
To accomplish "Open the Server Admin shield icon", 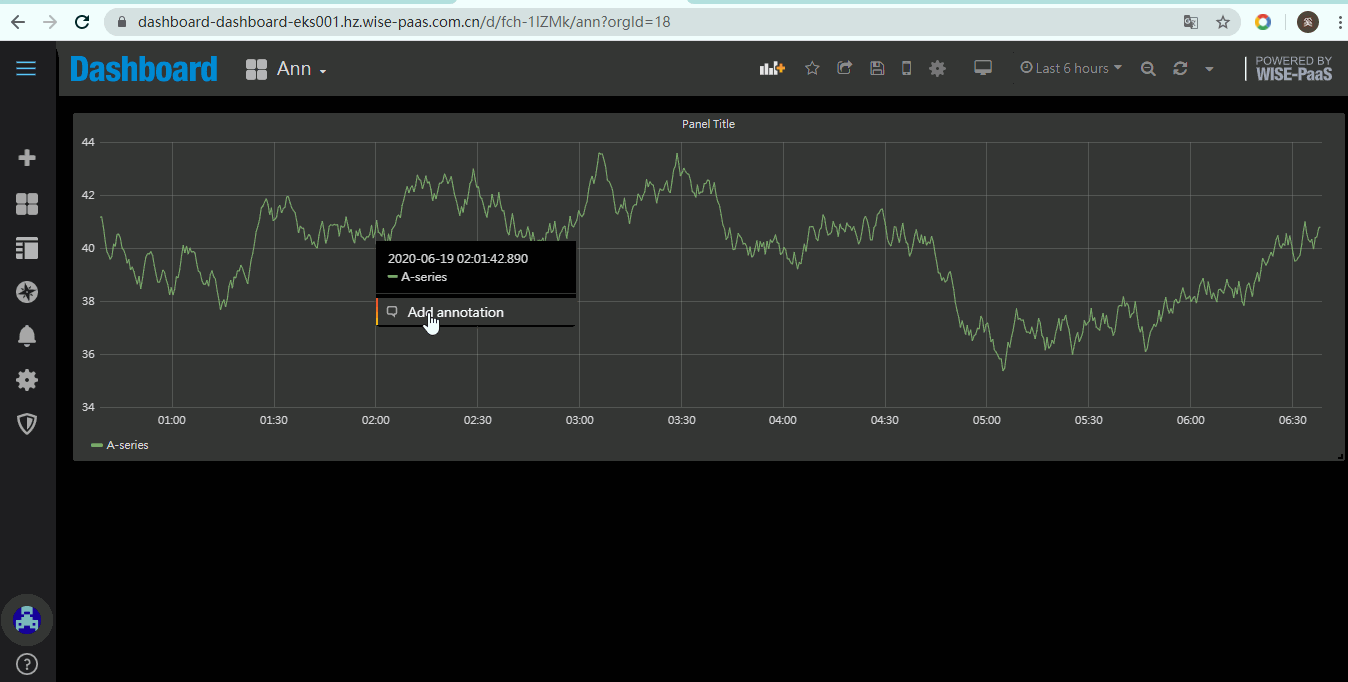I will [x=27, y=424].
